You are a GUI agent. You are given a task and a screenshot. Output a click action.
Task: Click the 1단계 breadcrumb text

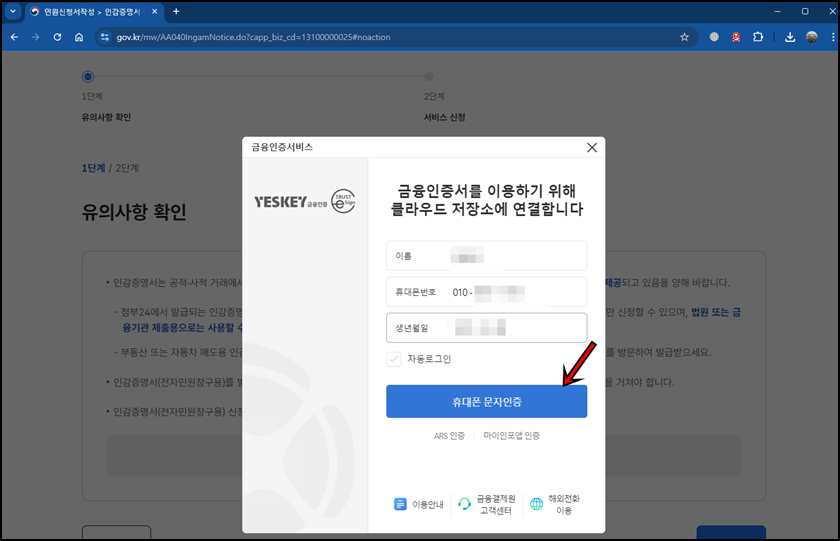point(93,168)
